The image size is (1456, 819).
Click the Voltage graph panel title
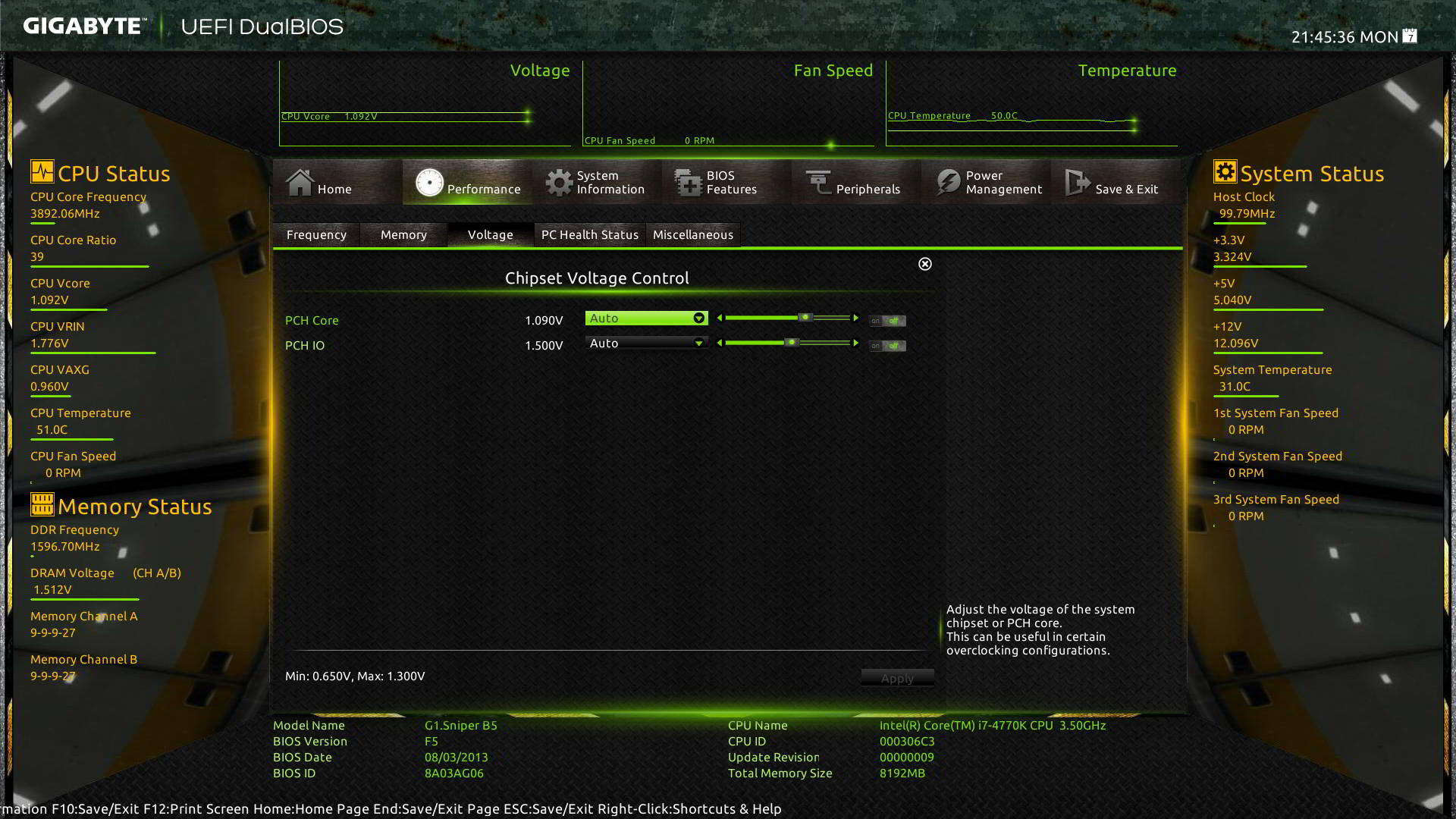point(540,71)
